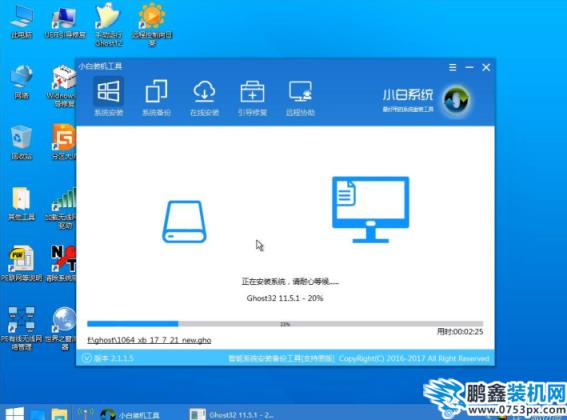Switch to 在线安装 cloud download tab
Image resolution: width=567 pixels, height=420 pixels.
[204, 98]
